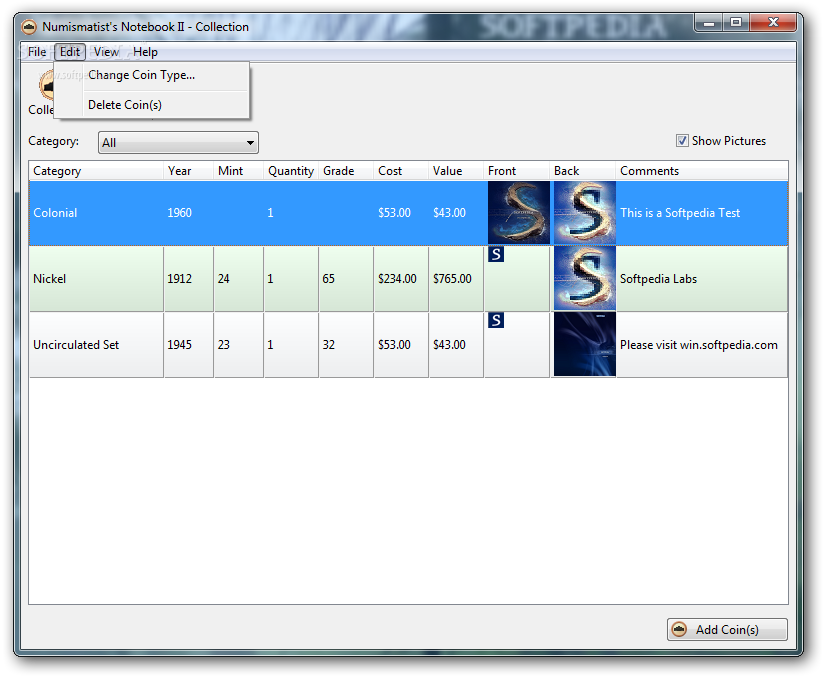Sort by the Quantity column header
Image resolution: width=824 pixels, height=677 pixels.
pos(291,171)
